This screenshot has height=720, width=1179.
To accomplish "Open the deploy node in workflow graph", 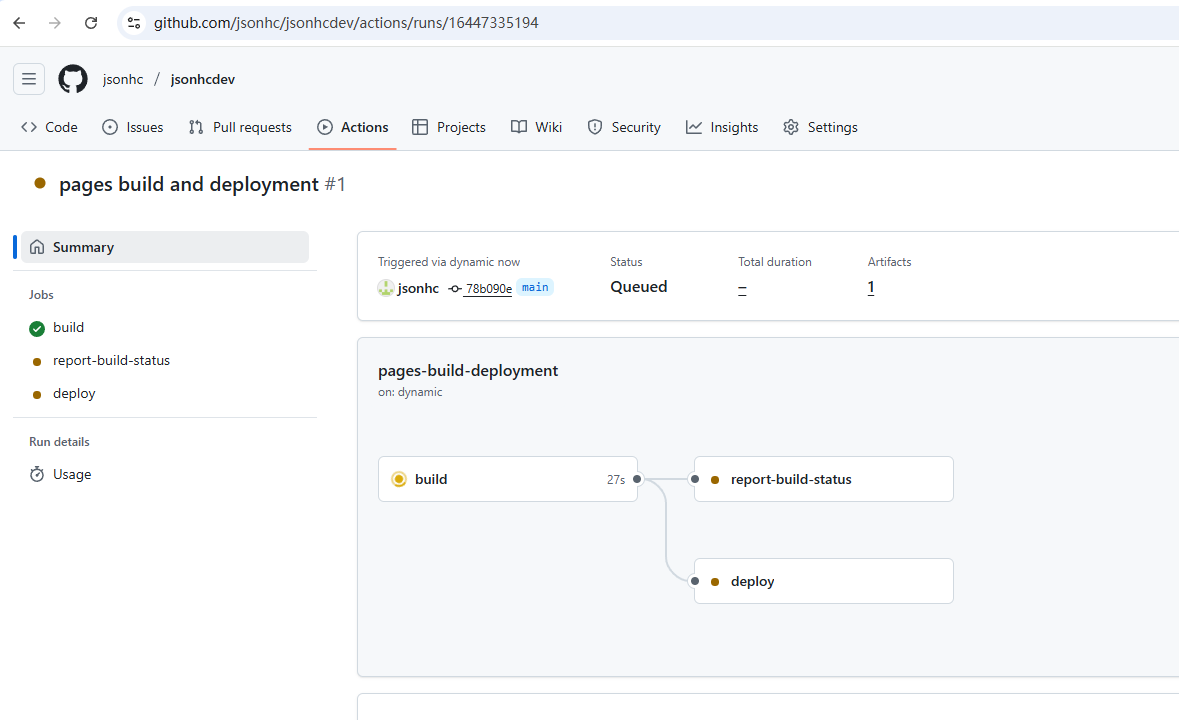I will coord(823,581).
